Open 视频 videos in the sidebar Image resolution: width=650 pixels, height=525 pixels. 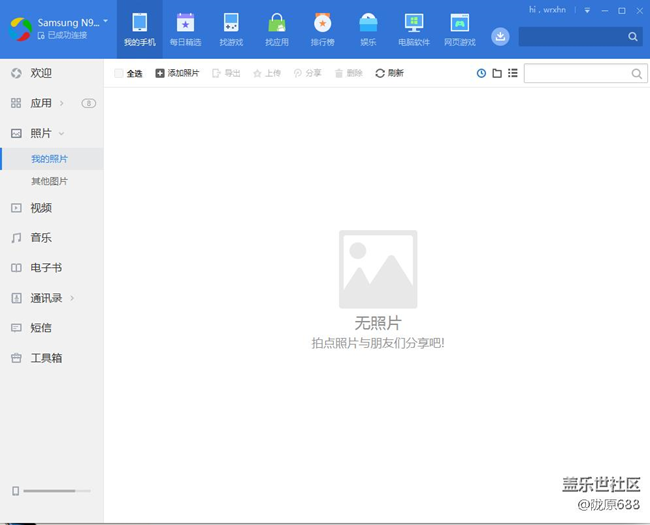coord(41,208)
